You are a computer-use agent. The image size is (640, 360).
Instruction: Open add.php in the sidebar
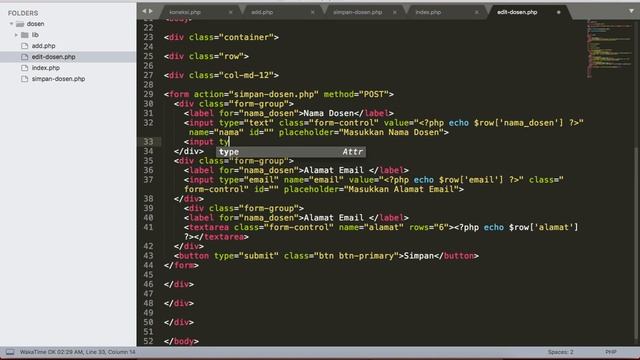point(43,46)
